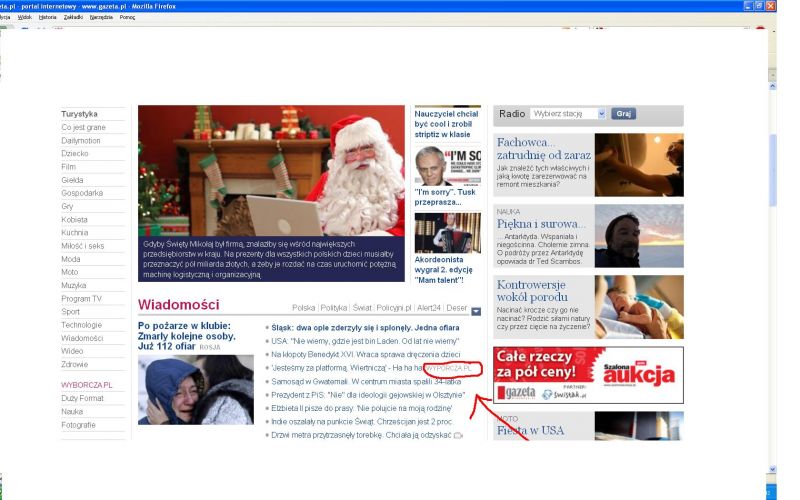Read the Benedykt XVI news item
This screenshot has height=500, width=800.
tap(366, 354)
